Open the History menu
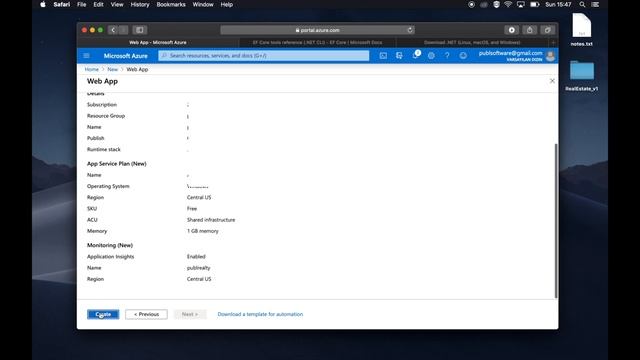640x360 pixels. click(x=140, y=4)
